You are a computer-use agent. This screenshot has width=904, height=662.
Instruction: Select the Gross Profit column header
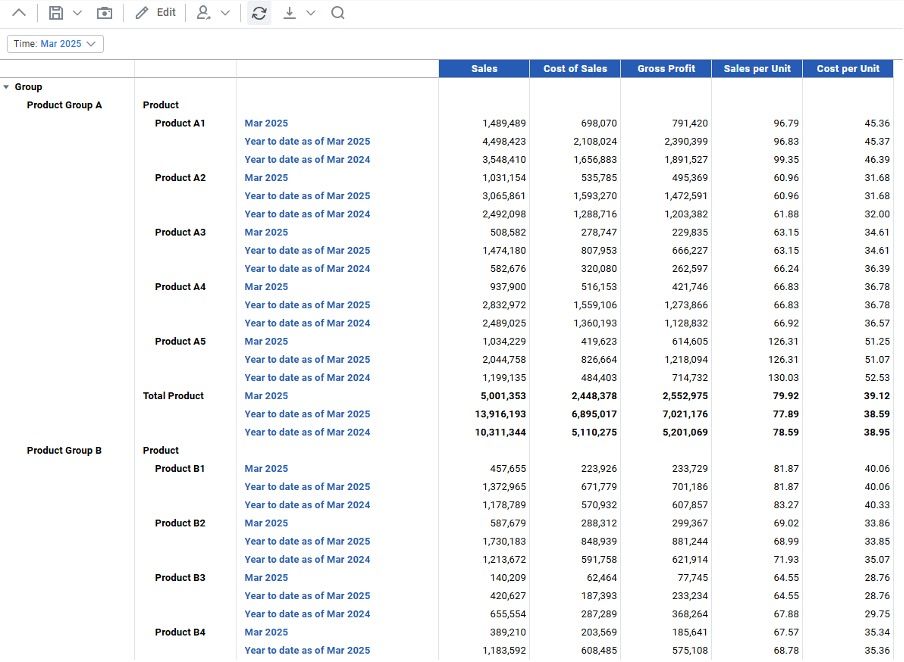tap(665, 68)
